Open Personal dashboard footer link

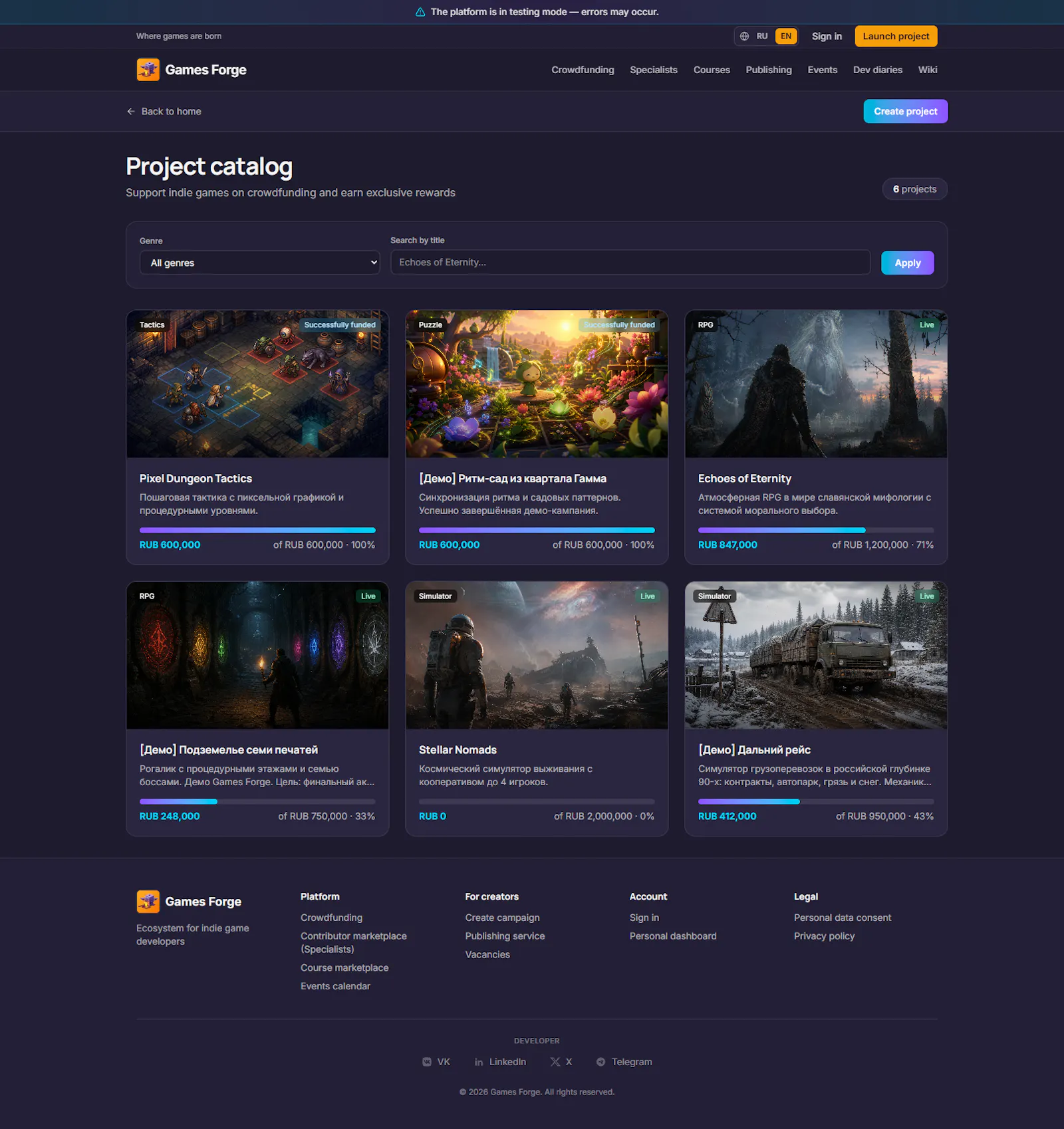673,936
